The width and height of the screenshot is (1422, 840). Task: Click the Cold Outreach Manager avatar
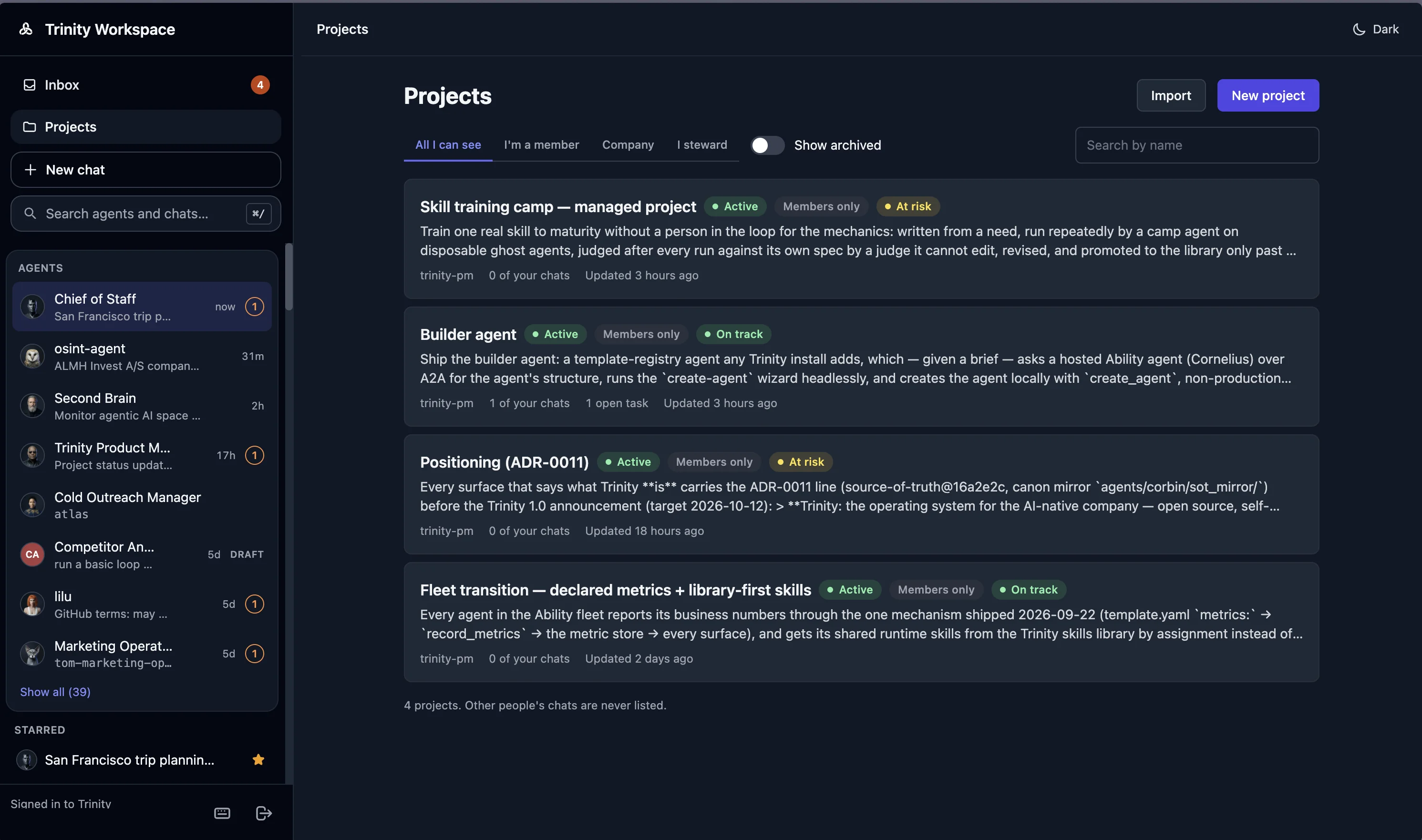click(32, 505)
